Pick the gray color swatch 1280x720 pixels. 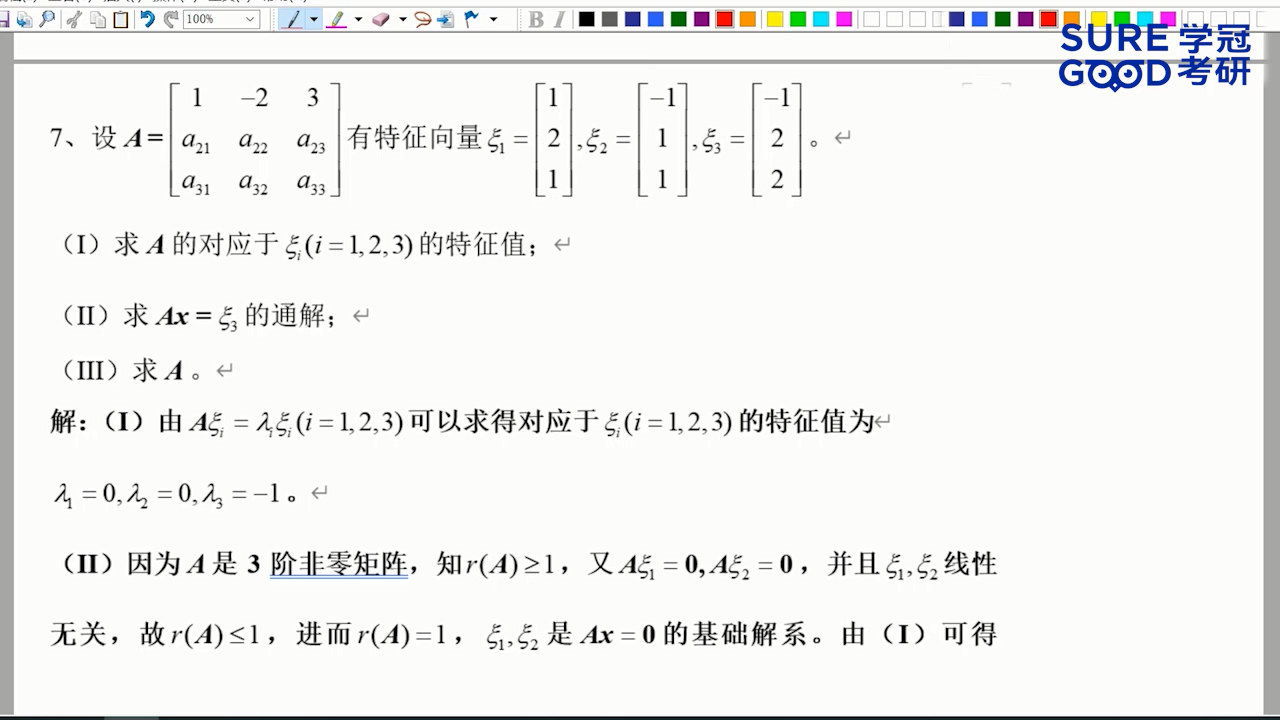coord(609,19)
